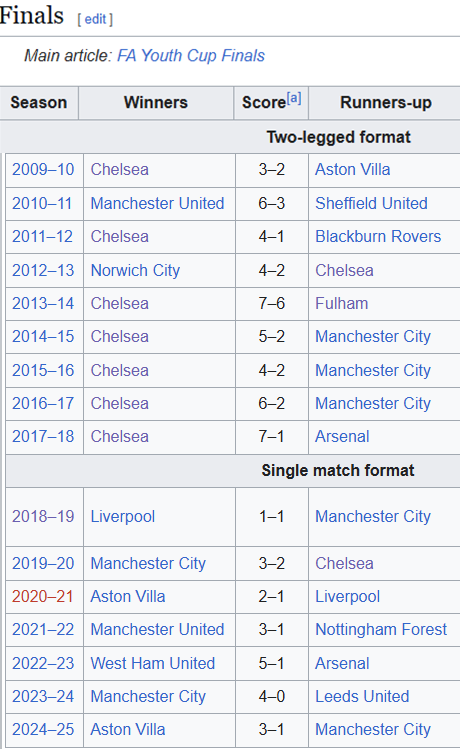Click Fulham in the 2013–14 row

(x=342, y=303)
